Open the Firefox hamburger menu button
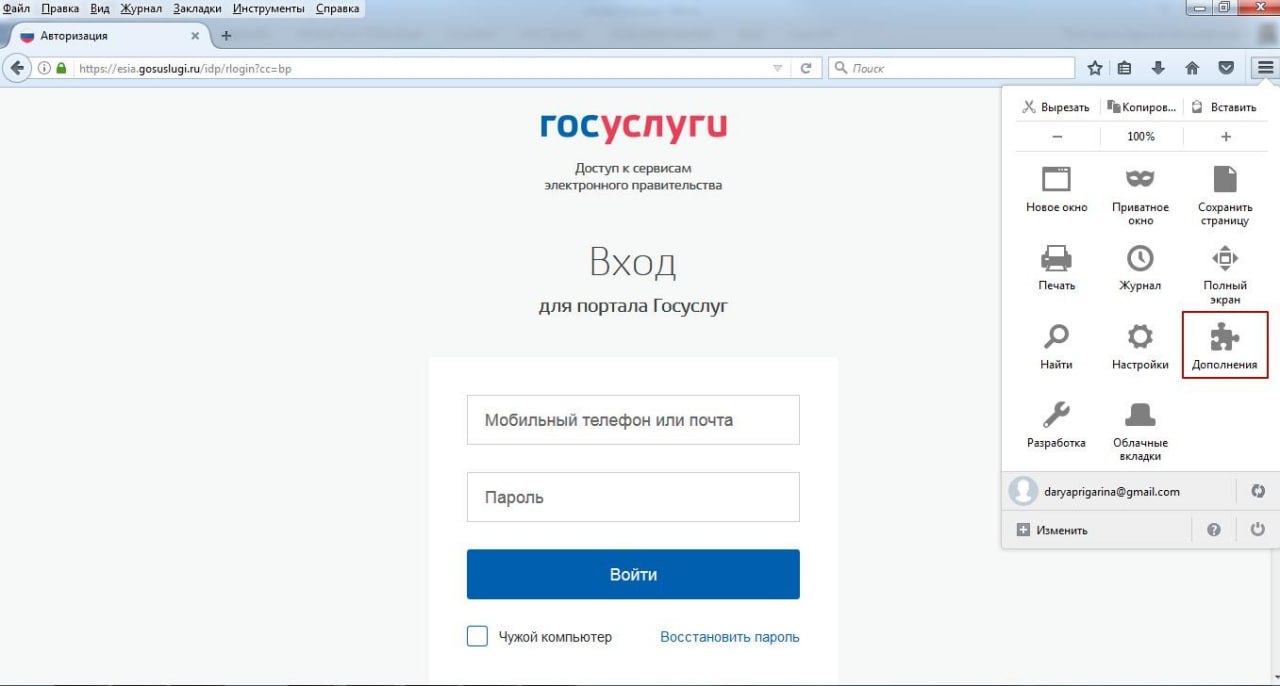The width and height of the screenshot is (1280, 686). pyautogui.click(x=1265, y=68)
